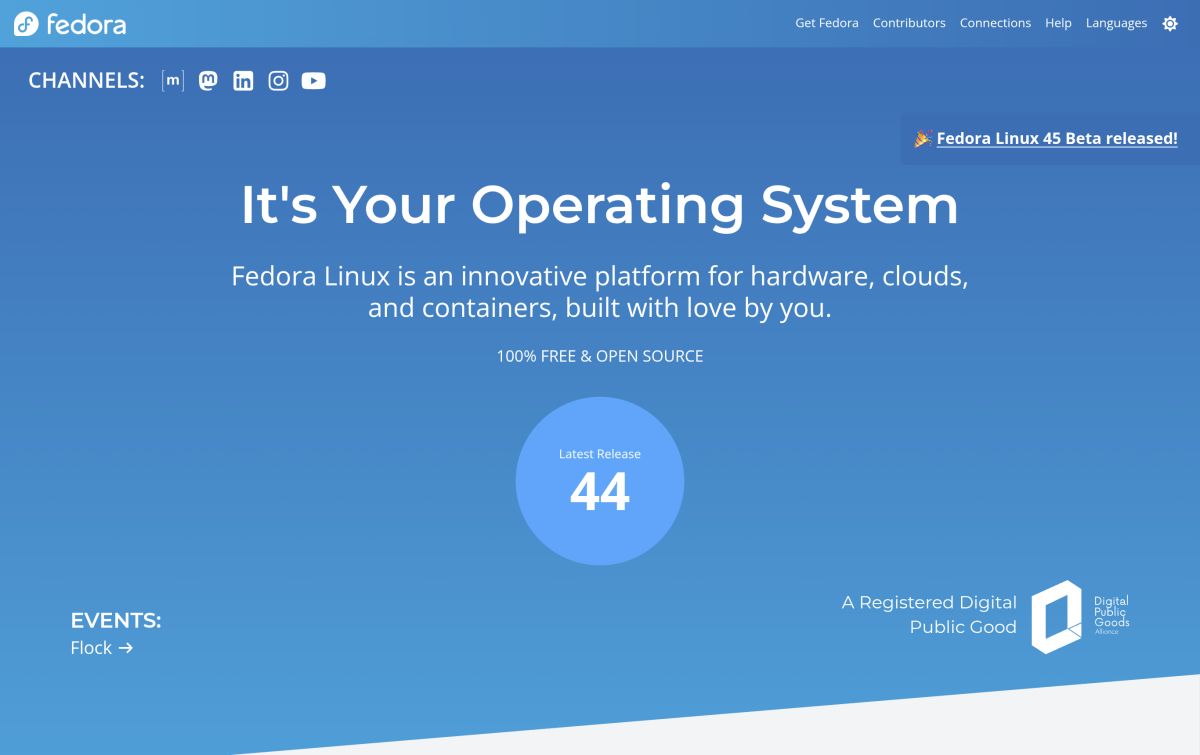
Task: Click the 'EVENTS:' label
Action: pos(116,620)
